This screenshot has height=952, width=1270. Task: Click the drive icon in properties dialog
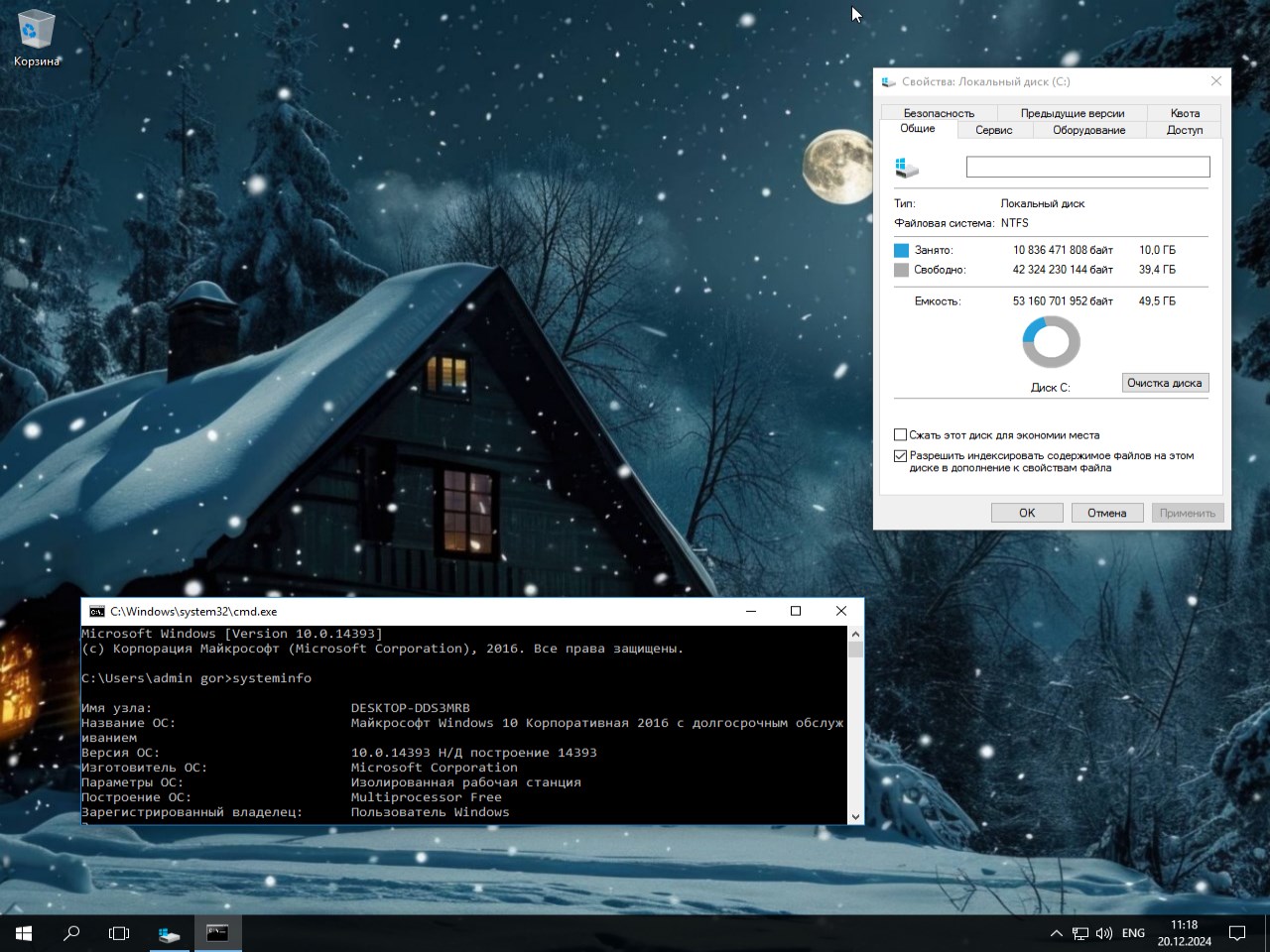coord(907,168)
